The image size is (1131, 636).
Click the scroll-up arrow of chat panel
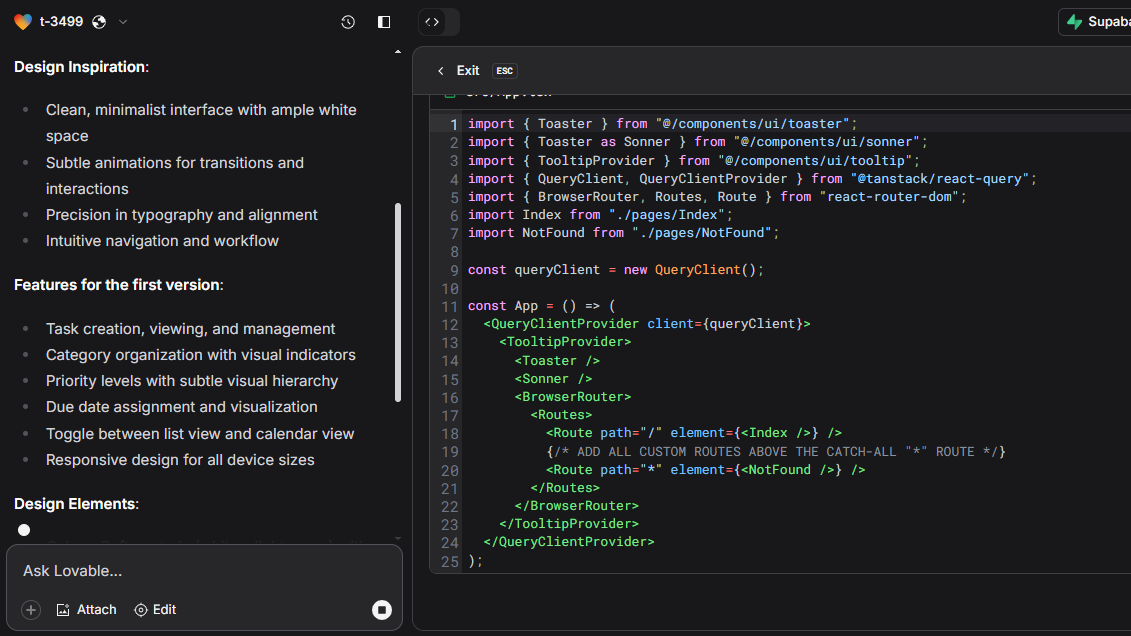[398, 51]
